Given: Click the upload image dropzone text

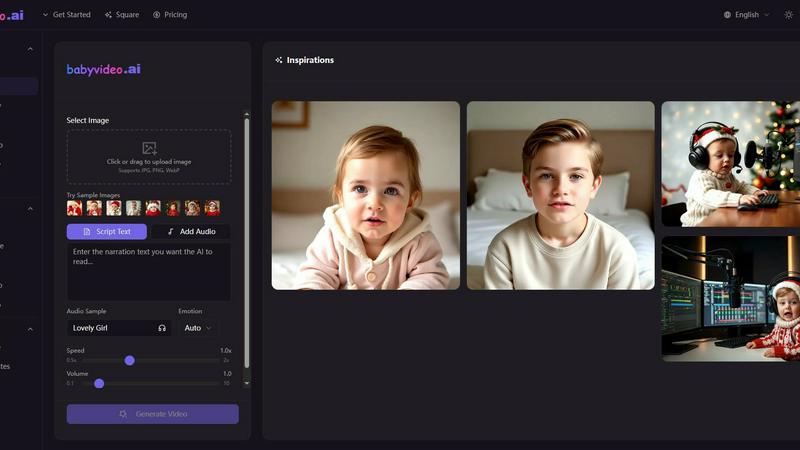Looking at the screenshot, I should 149,162.
